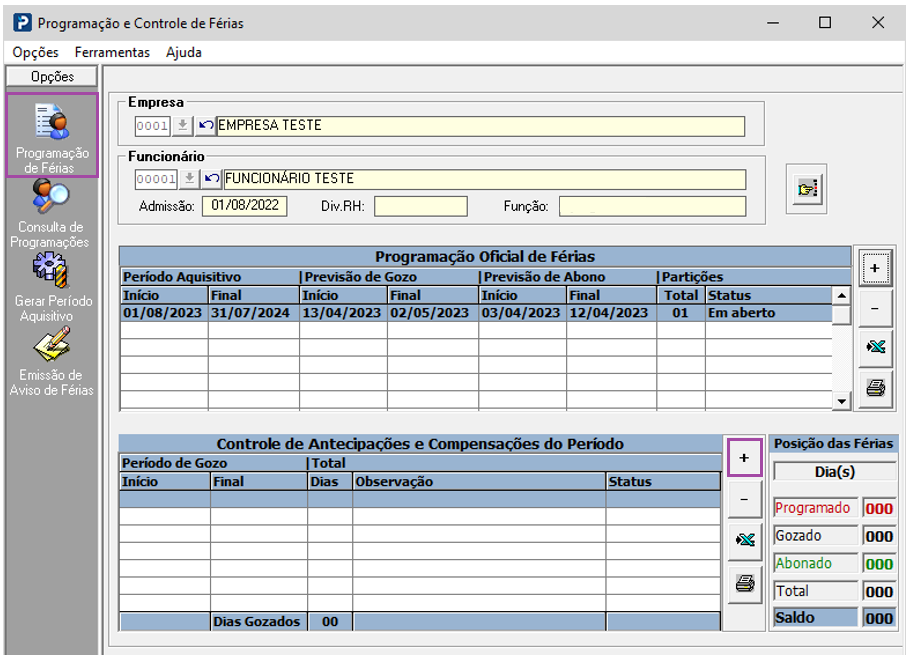Click the vacation table scroll-down arrow
This screenshot has width=908, height=655.
pyautogui.click(x=841, y=401)
